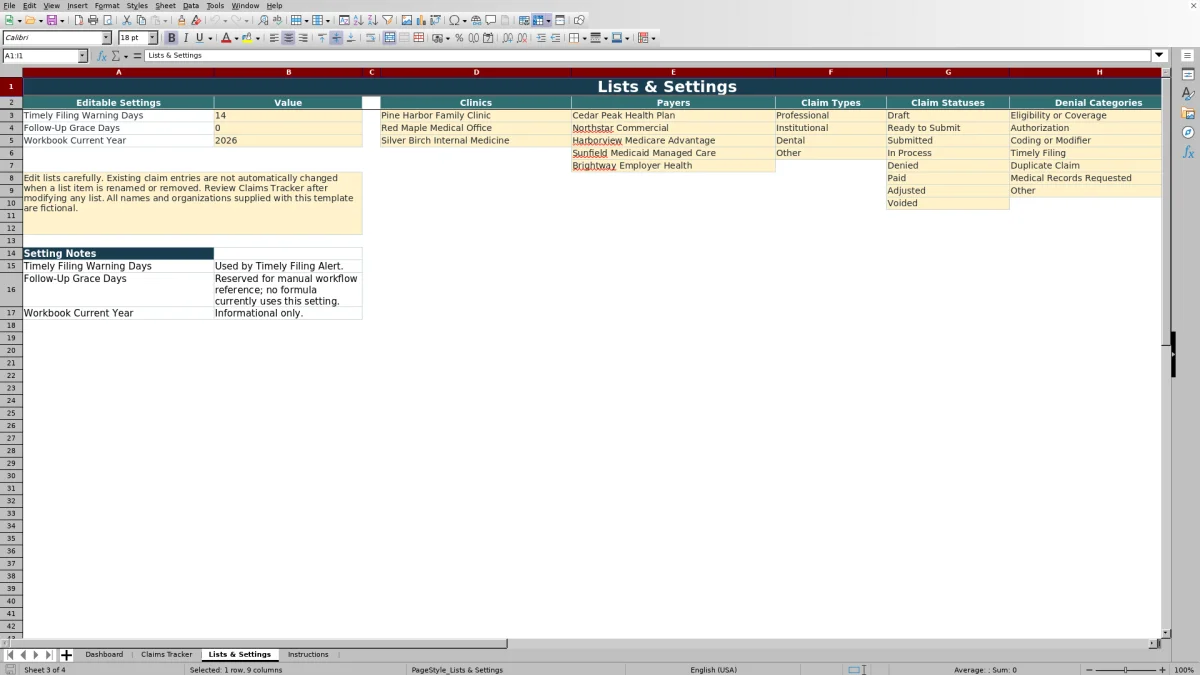Open the sidebar Navigator compass icon

click(1188, 132)
